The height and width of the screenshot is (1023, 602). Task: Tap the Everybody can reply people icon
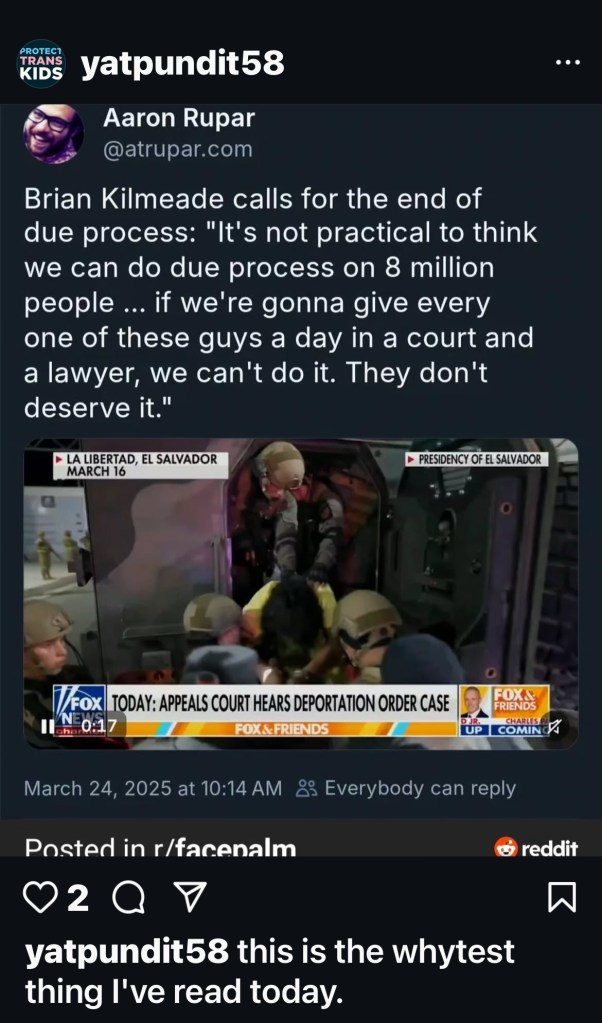(x=306, y=789)
